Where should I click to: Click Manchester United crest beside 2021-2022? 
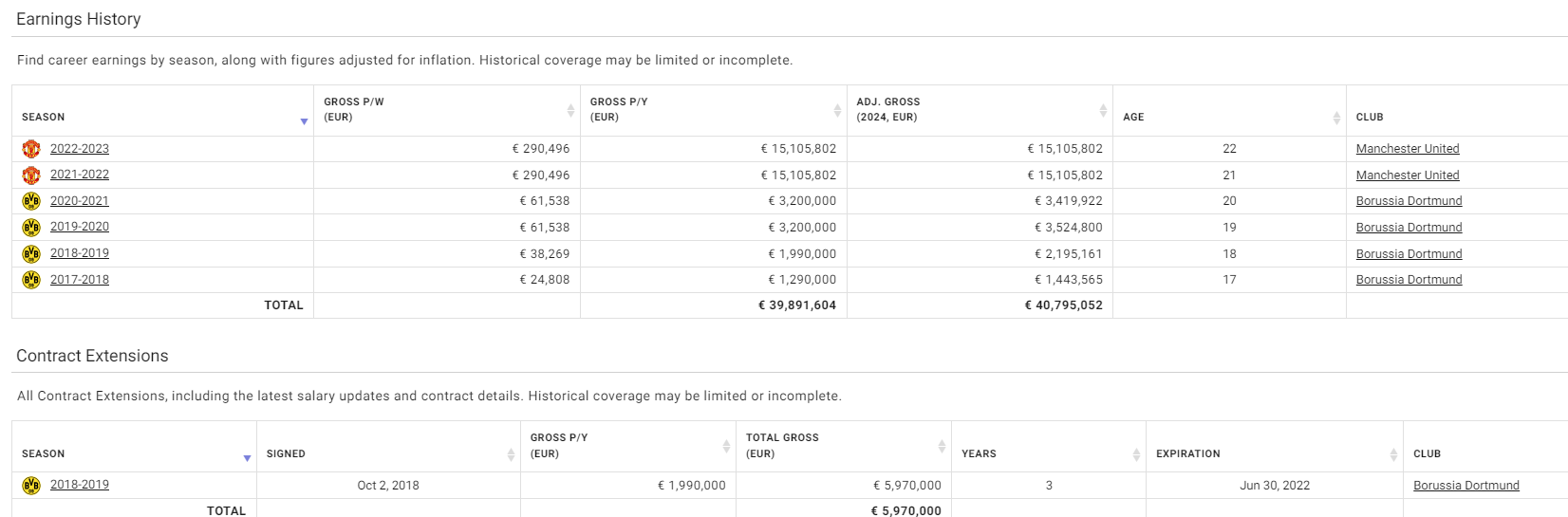click(31, 175)
